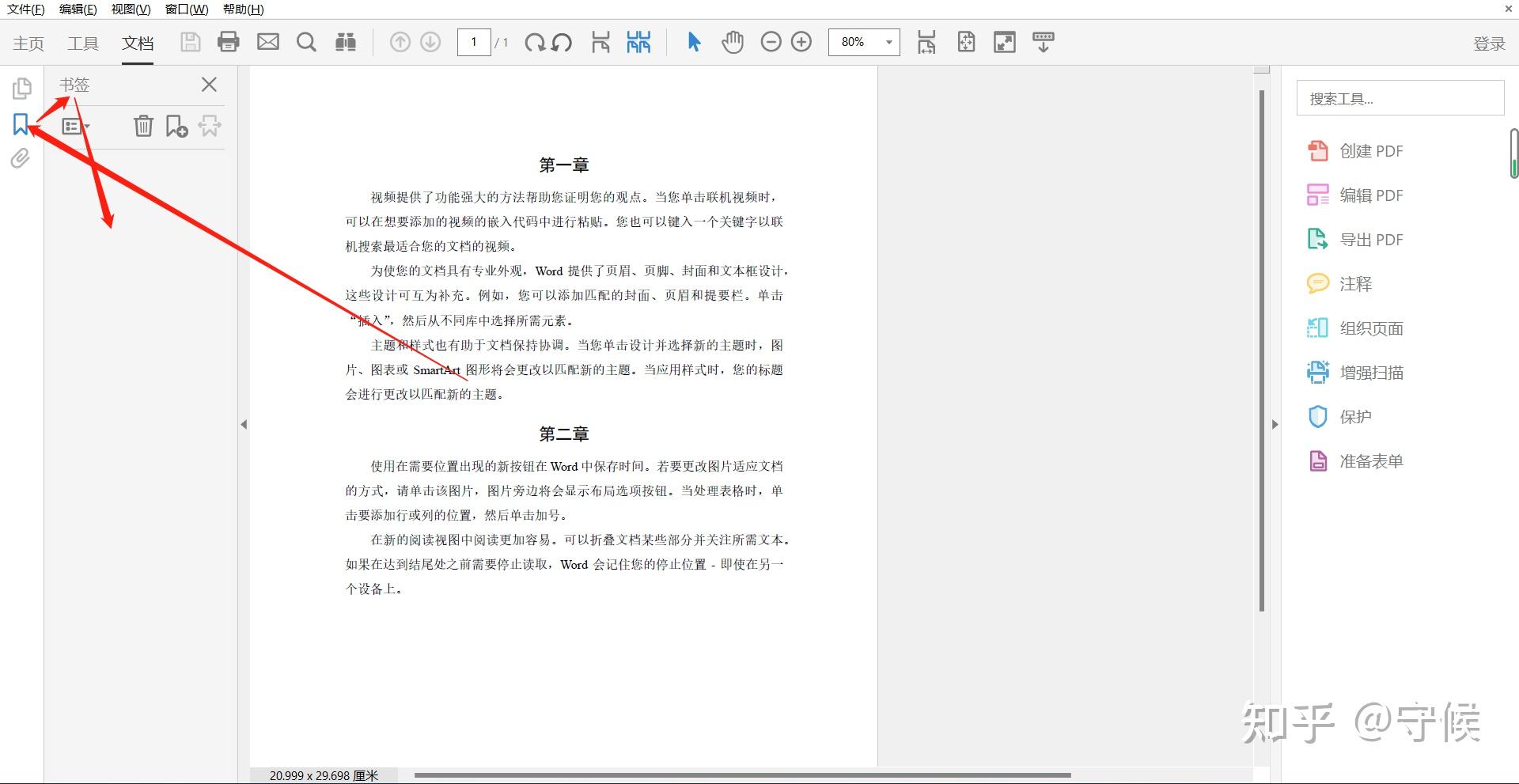The image size is (1519, 784).
Task: Click the 搜索工具 search field
Action: (1400, 98)
